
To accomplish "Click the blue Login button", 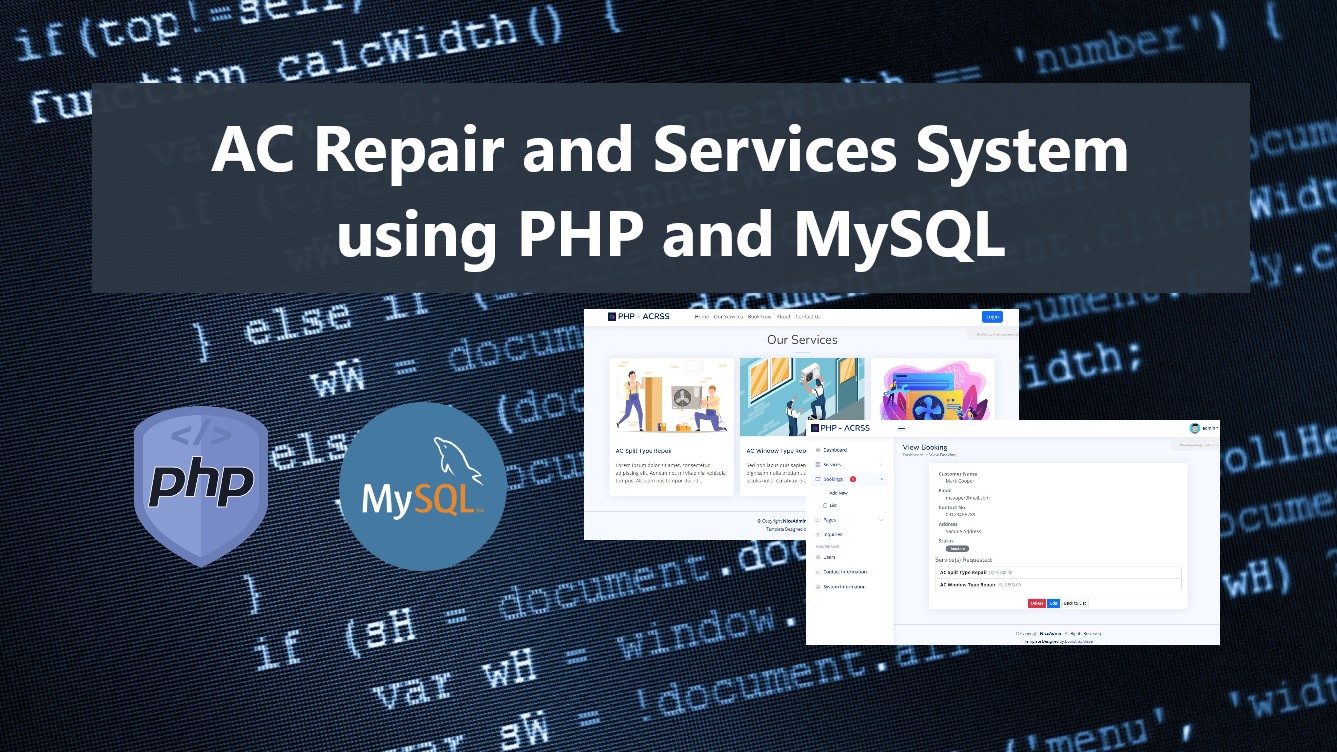I will click(992, 316).
